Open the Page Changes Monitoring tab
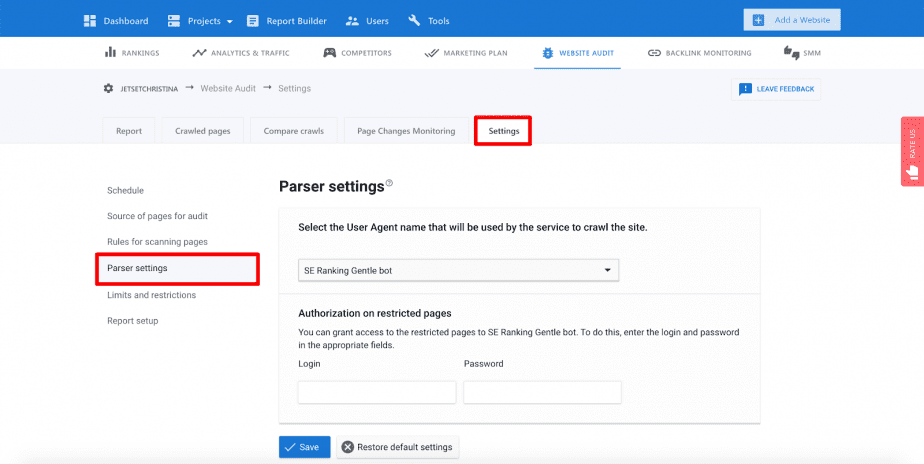The image size is (924, 464). click(x=406, y=131)
